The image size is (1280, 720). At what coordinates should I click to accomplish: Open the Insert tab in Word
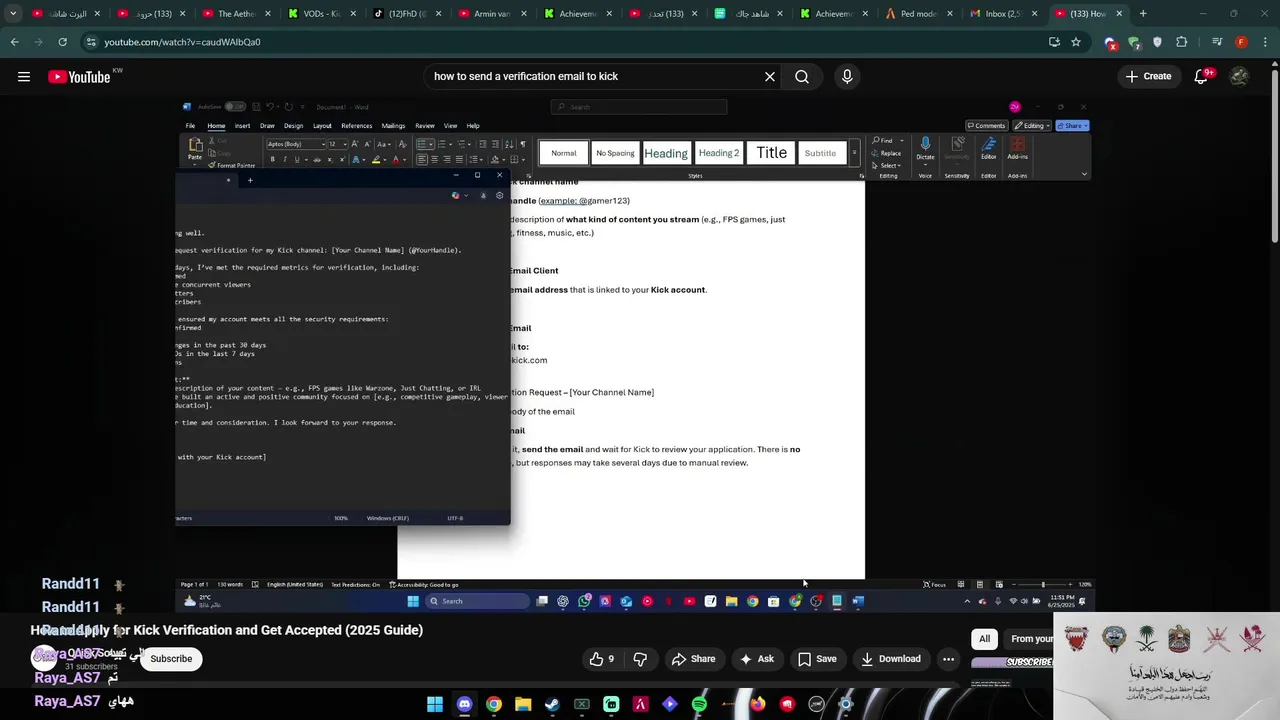pyautogui.click(x=242, y=126)
